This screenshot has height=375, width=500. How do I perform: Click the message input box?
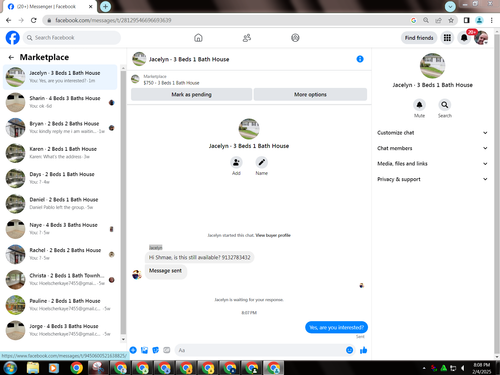point(260,350)
